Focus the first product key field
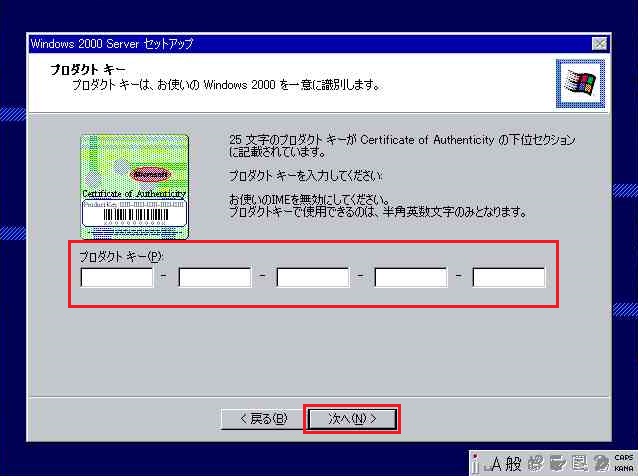 click(117, 277)
